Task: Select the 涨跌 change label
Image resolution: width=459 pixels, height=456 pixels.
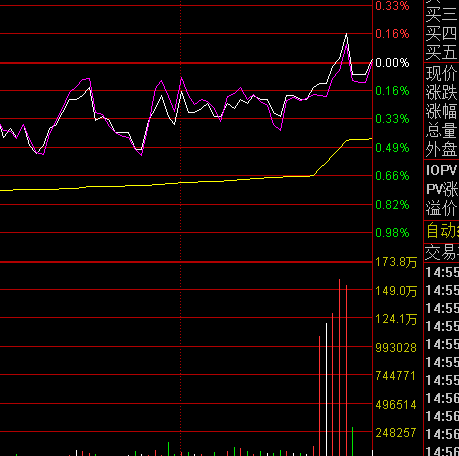Action: tap(441, 92)
